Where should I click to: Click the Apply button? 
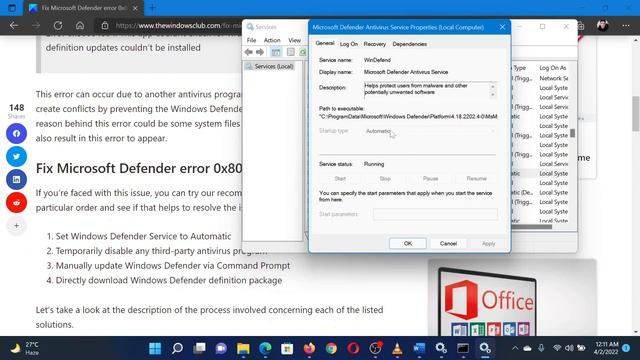tap(488, 243)
